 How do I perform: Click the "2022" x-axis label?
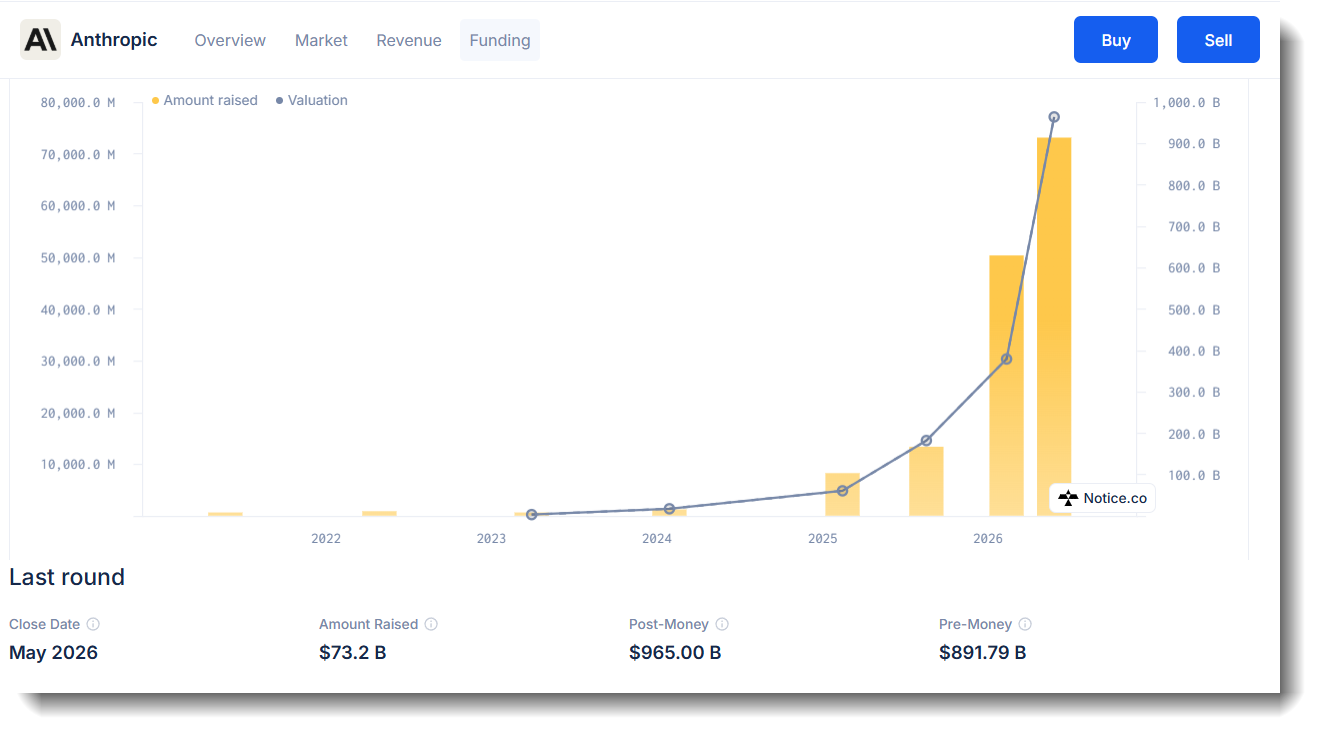(x=326, y=539)
